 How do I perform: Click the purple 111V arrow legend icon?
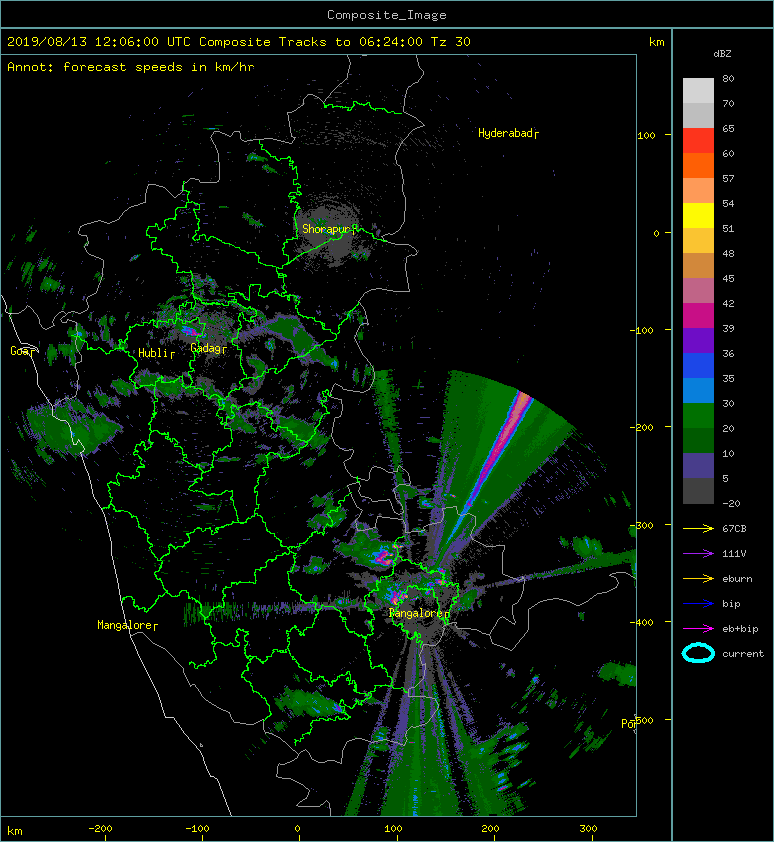tap(698, 554)
